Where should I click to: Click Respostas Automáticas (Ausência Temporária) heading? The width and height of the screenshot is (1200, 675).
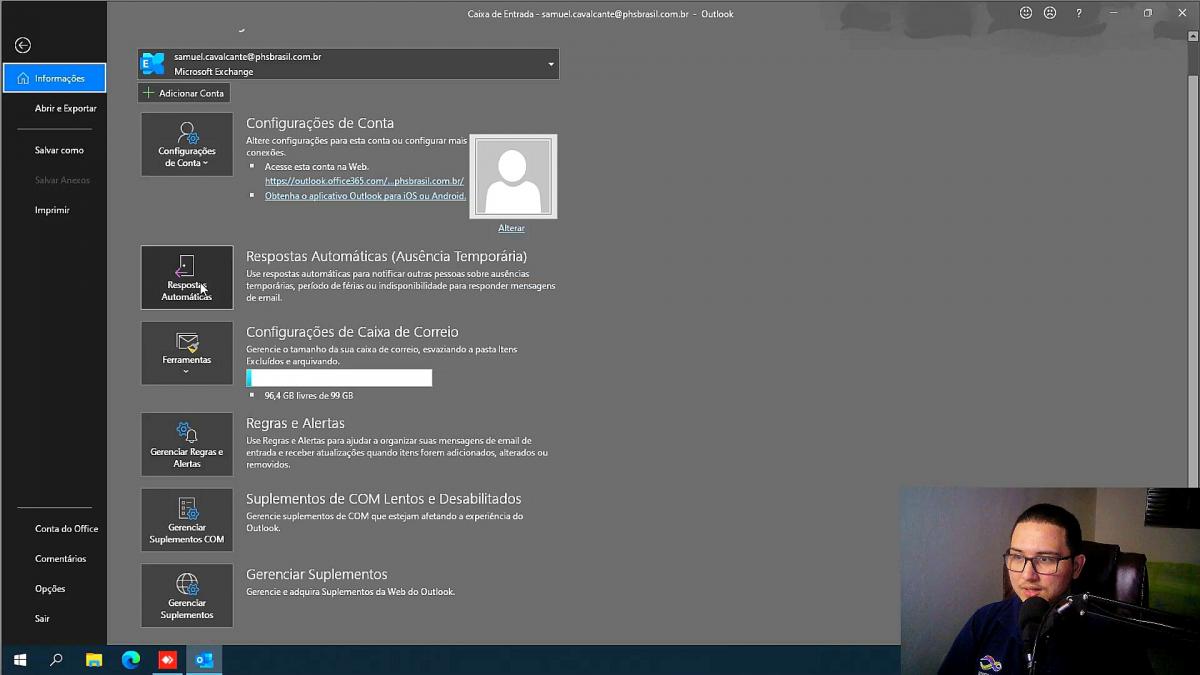point(386,256)
